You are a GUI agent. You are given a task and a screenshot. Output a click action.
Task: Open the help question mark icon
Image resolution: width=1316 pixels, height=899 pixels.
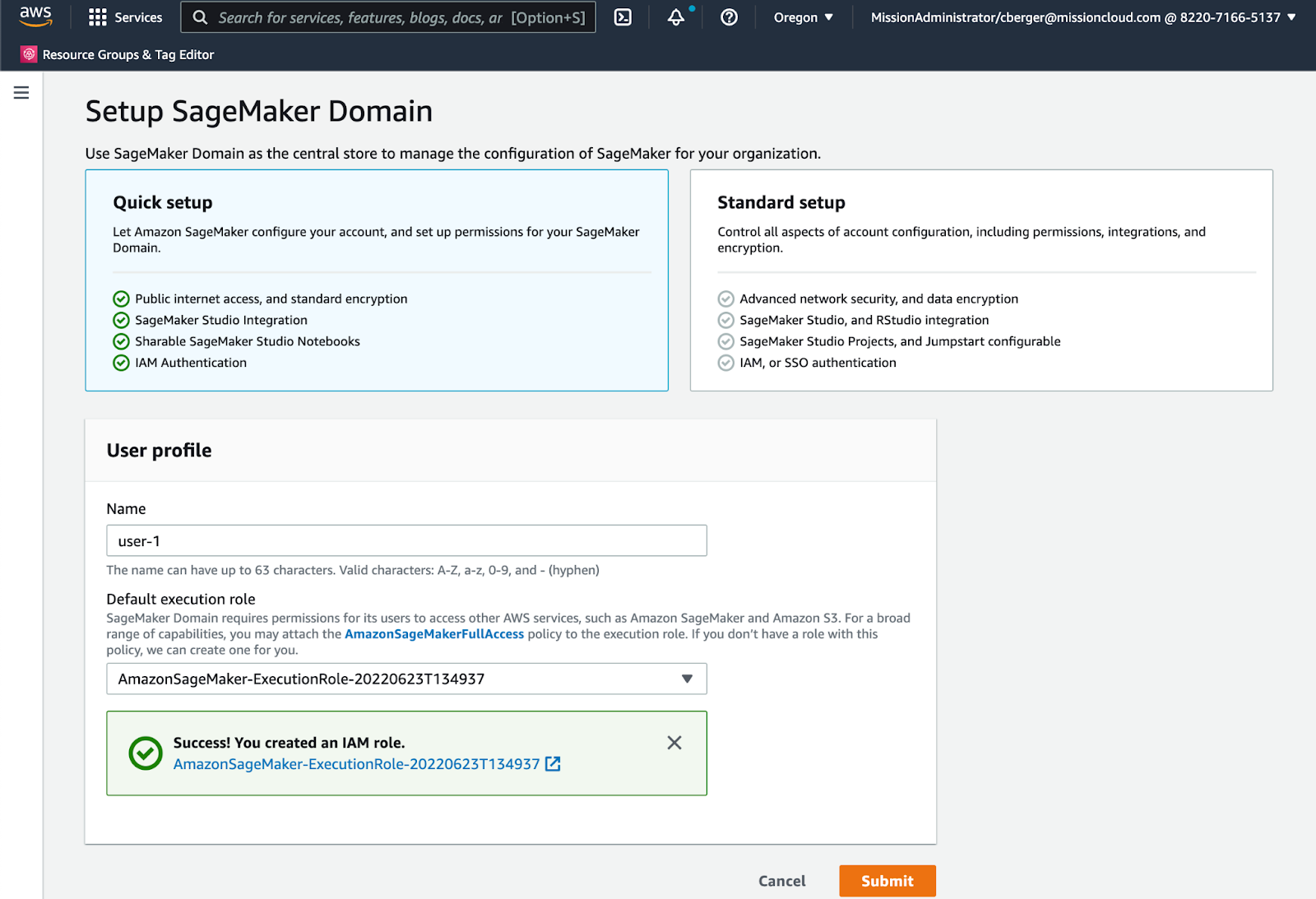(729, 17)
